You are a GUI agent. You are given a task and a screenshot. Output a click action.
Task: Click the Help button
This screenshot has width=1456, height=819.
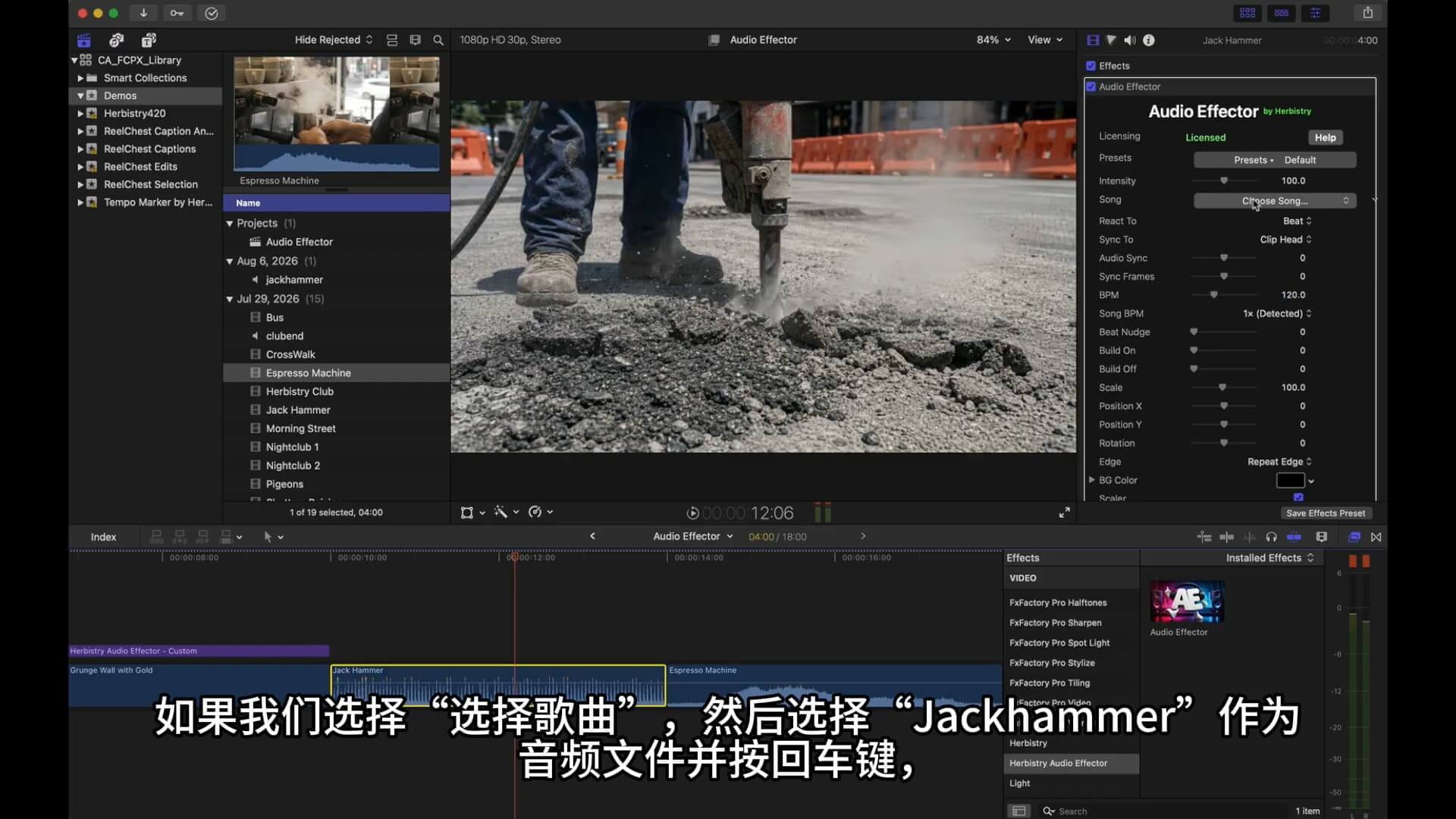click(1325, 137)
